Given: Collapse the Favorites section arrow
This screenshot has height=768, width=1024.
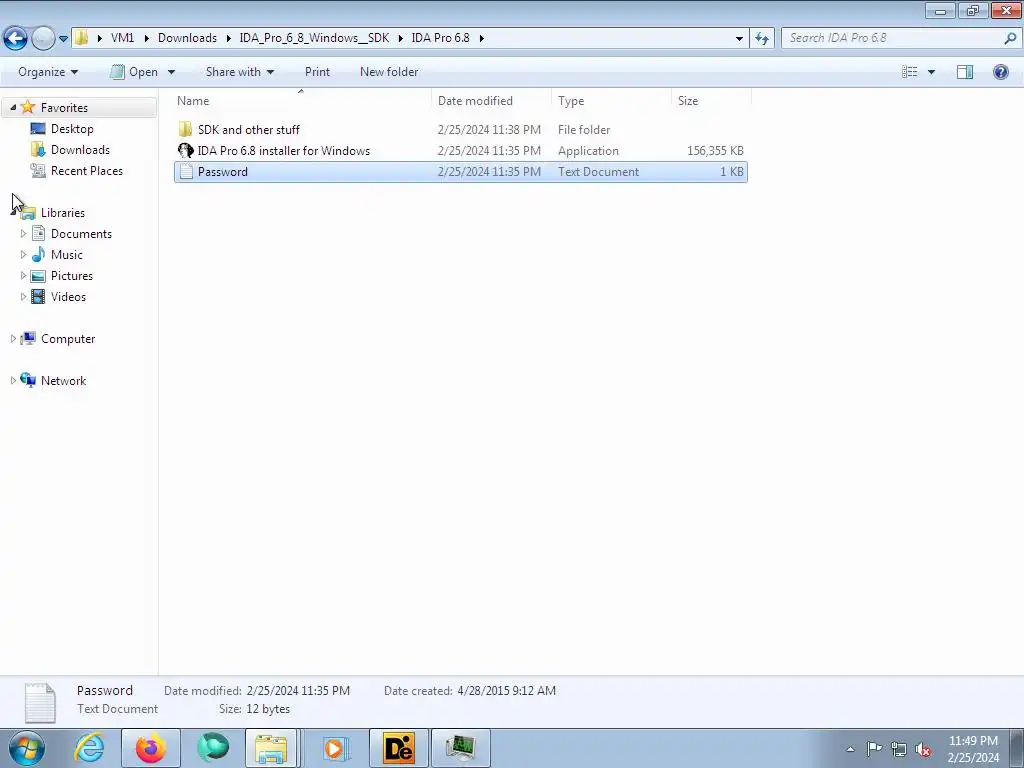Looking at the screenshot, I should point(13,107).
